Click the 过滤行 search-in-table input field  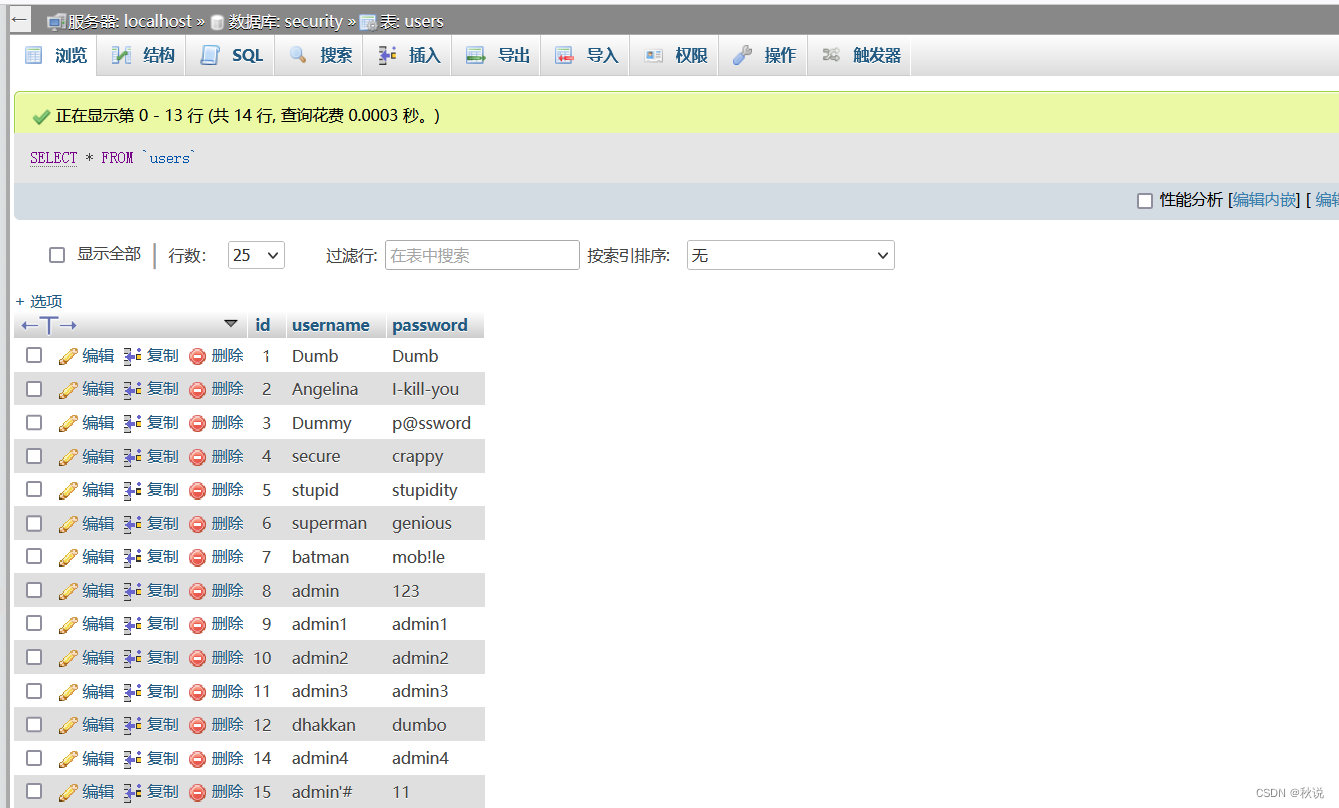(482, 255)
